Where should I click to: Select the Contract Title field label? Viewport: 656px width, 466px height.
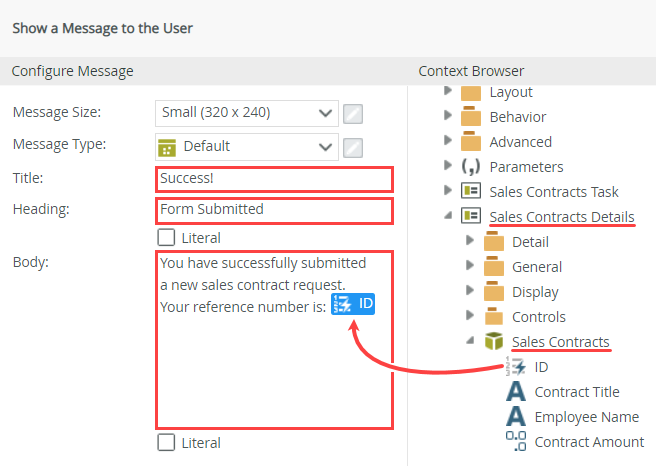point(577,392)
